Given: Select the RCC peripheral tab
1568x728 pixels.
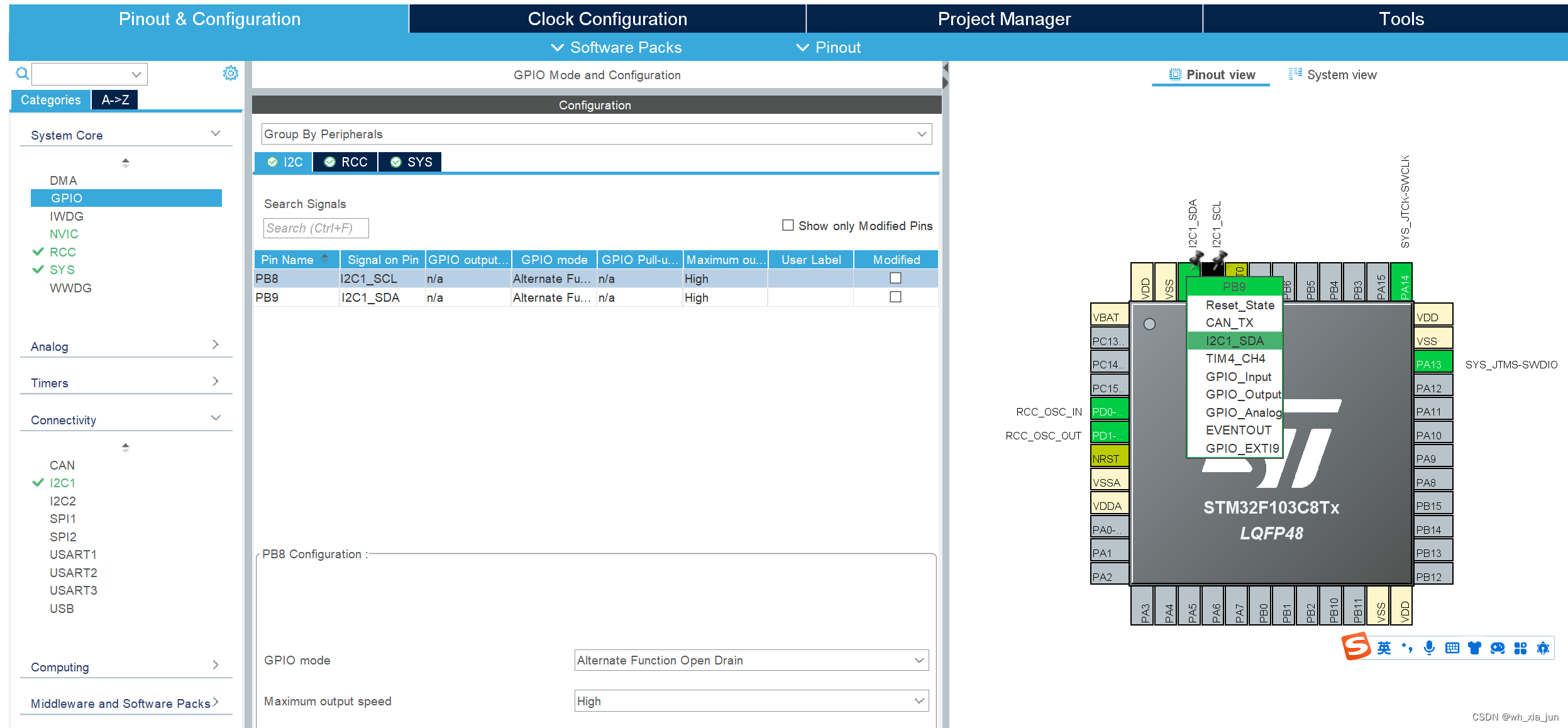Looking at the screenshot, I should click(x=346, y=162).
